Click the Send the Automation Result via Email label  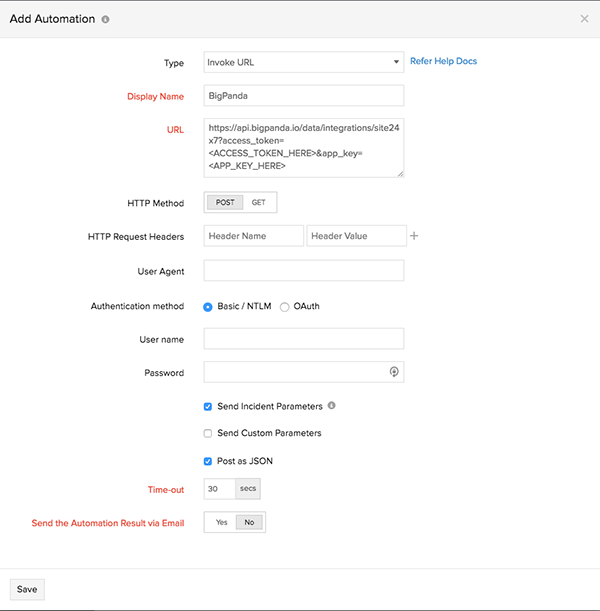pos(108,523)
